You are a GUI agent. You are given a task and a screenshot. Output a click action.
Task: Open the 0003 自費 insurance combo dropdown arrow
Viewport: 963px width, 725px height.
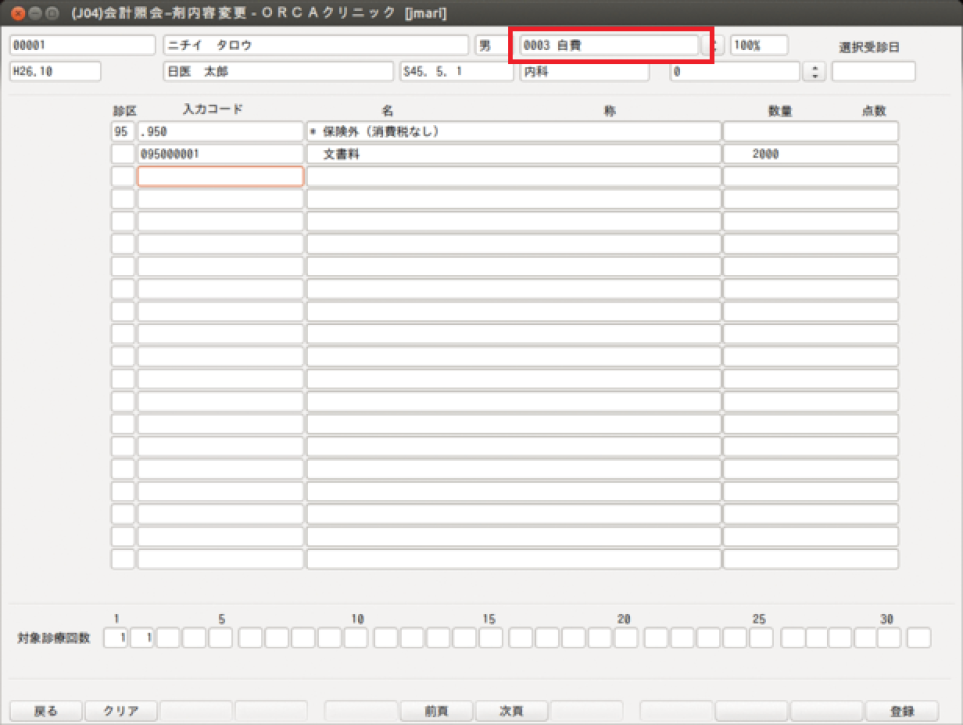(x=717, y=46)
